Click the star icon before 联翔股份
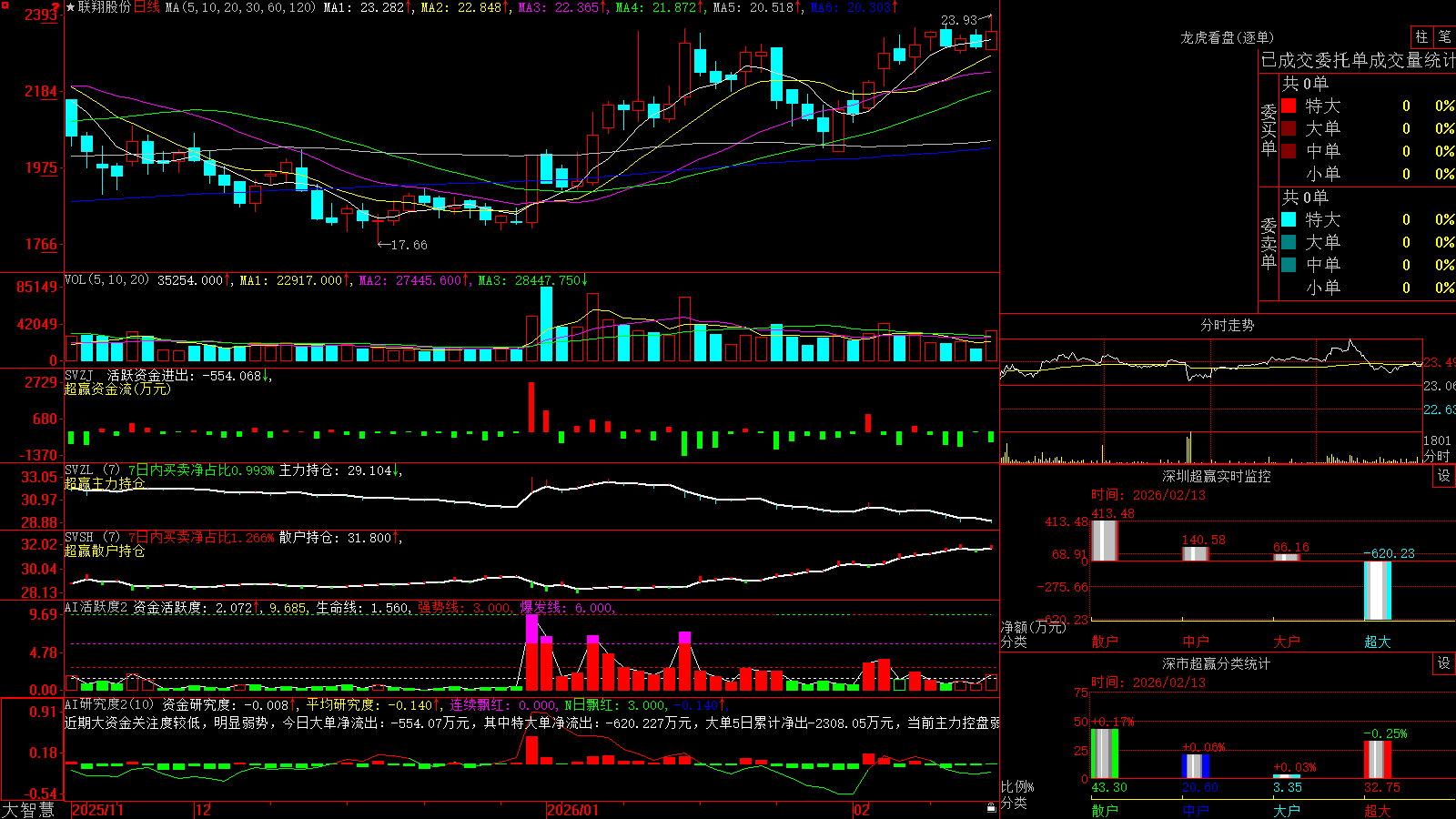The width and height of the screenshot is (1456, 819). click(71, 7)
